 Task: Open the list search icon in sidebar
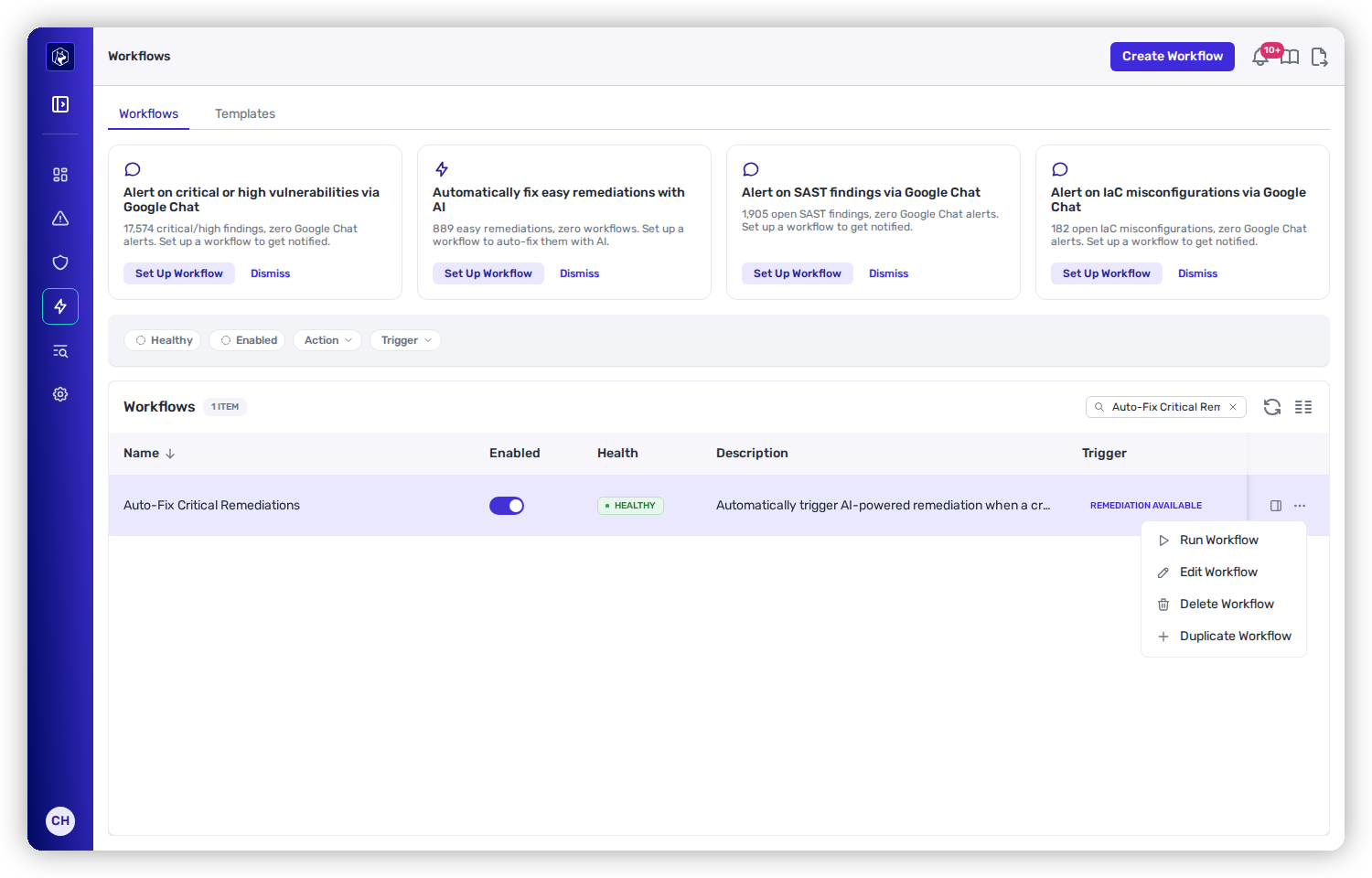60,351
